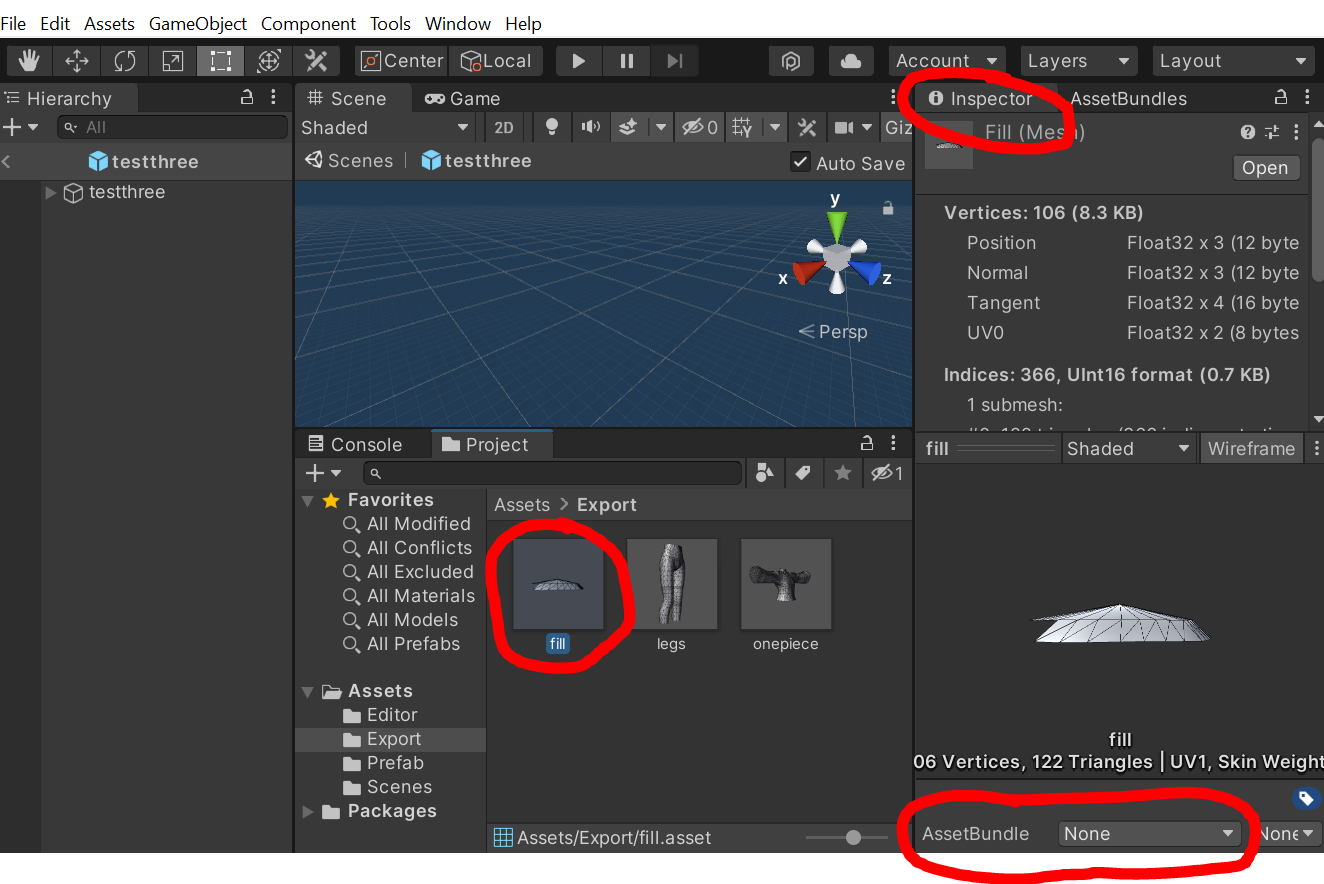
Task: Search by label in Project
Action: 803,473
